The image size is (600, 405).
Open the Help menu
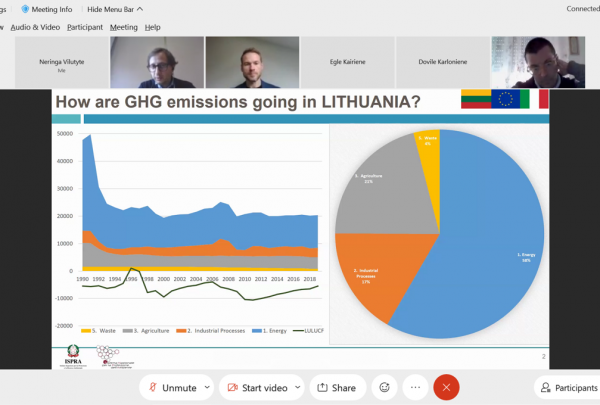coord(153,27)
